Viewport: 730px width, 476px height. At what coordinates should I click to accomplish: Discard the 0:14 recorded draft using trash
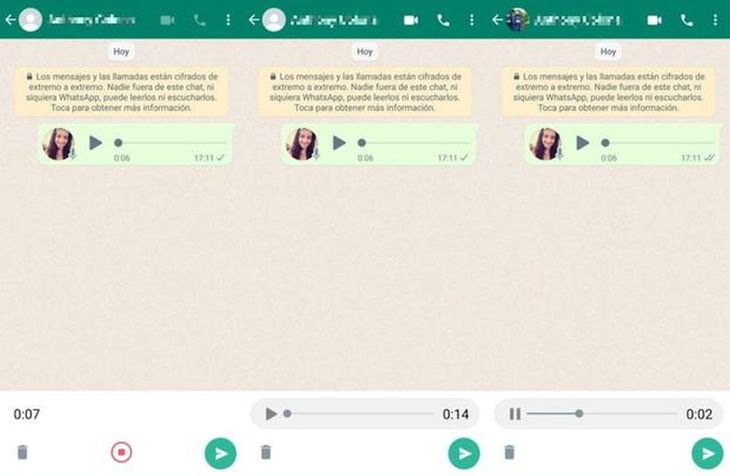tap(266, 453)
